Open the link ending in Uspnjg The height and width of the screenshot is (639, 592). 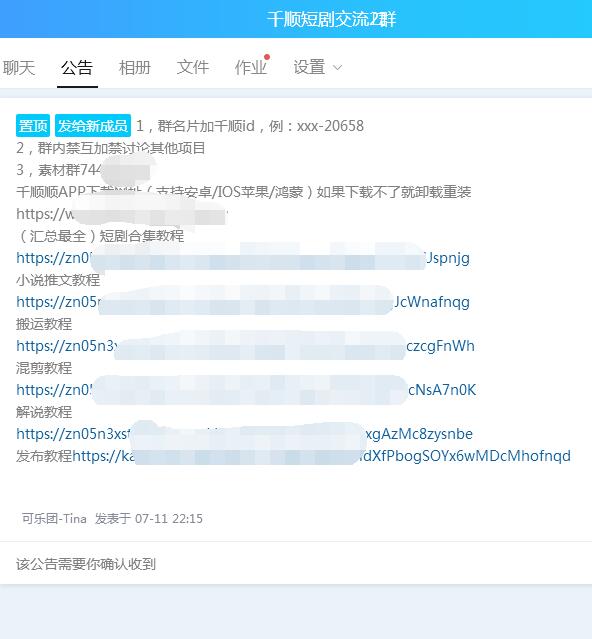[243, 258]
